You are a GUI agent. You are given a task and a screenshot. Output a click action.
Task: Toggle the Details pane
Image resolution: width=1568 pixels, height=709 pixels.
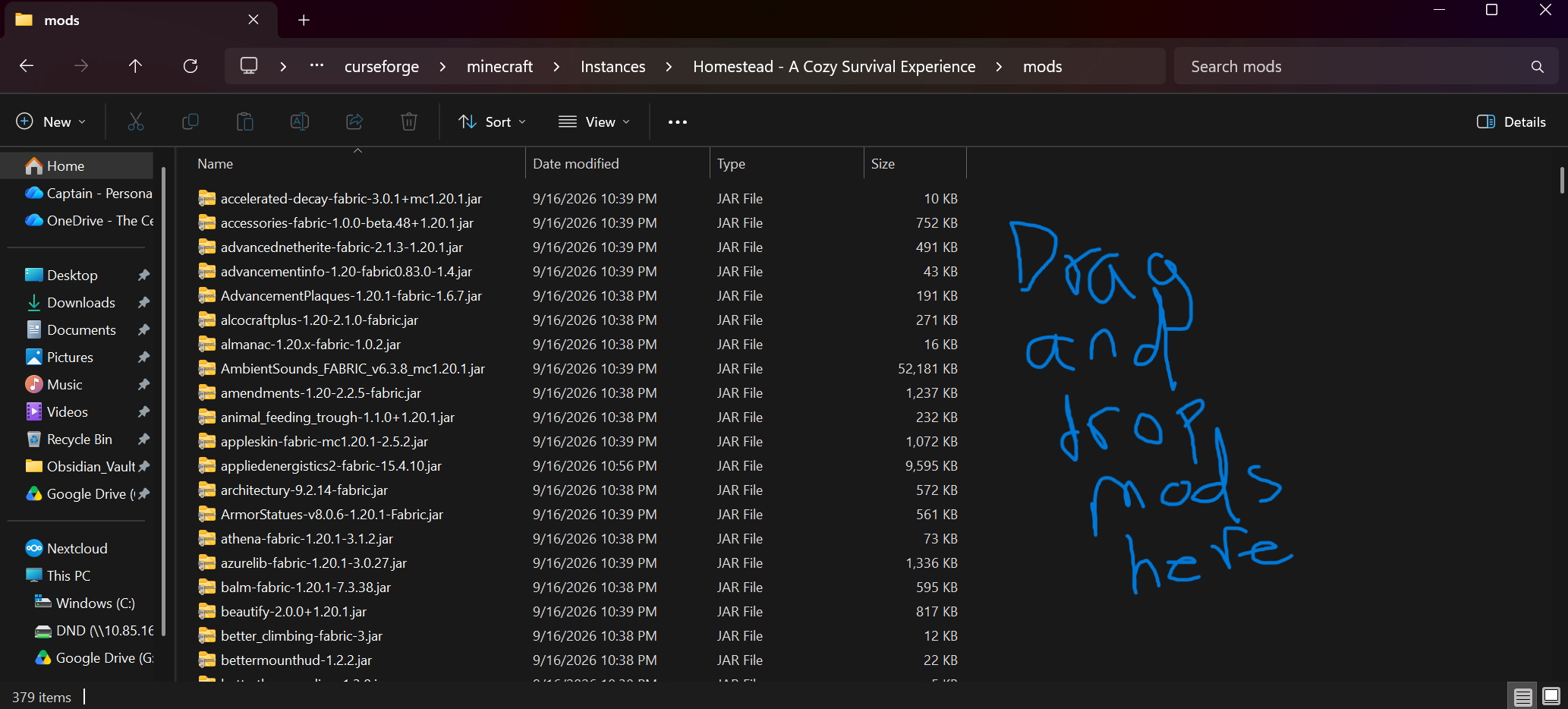[1511, 121]
